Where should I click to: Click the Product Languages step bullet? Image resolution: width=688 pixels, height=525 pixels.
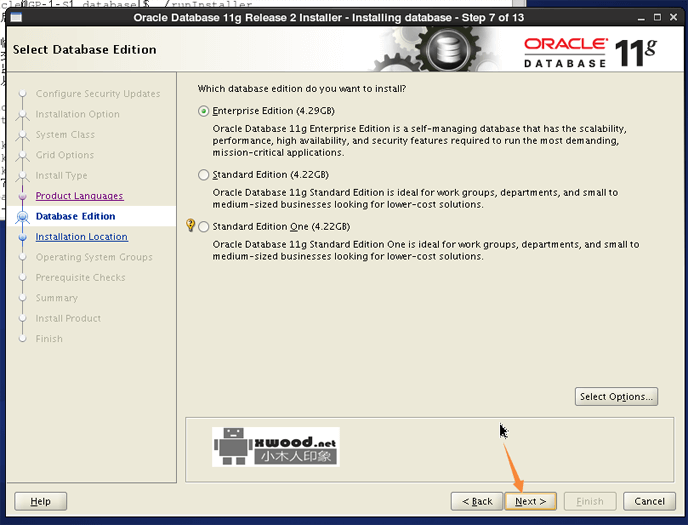pos(22,196)
